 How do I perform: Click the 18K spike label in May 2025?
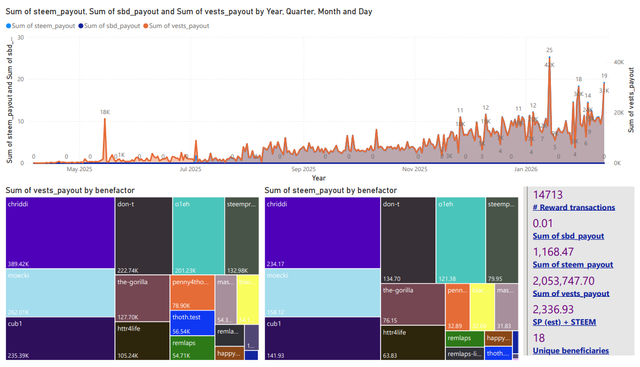pos(105,112)
